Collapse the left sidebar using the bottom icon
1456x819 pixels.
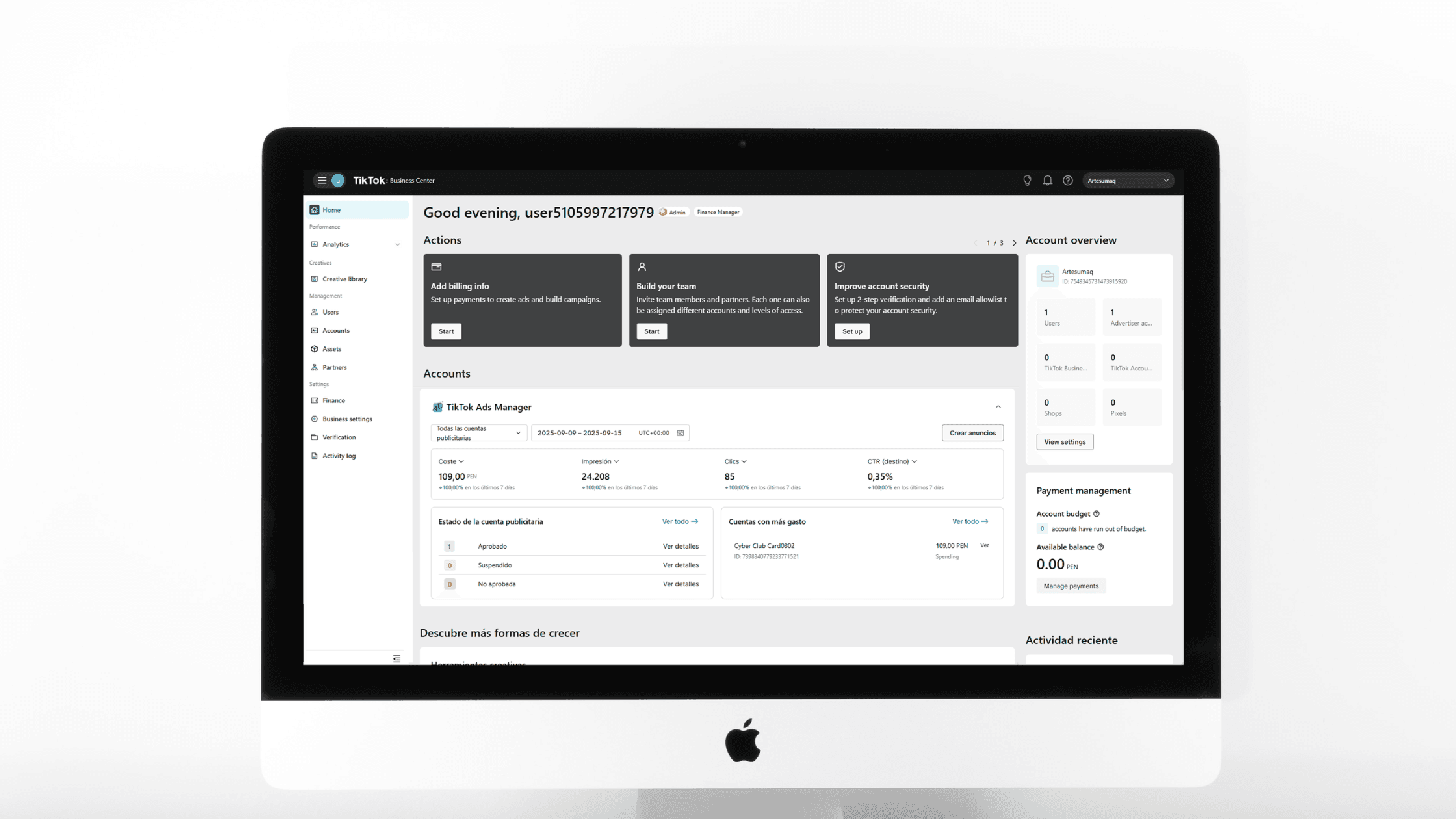[x=396, y=659]
